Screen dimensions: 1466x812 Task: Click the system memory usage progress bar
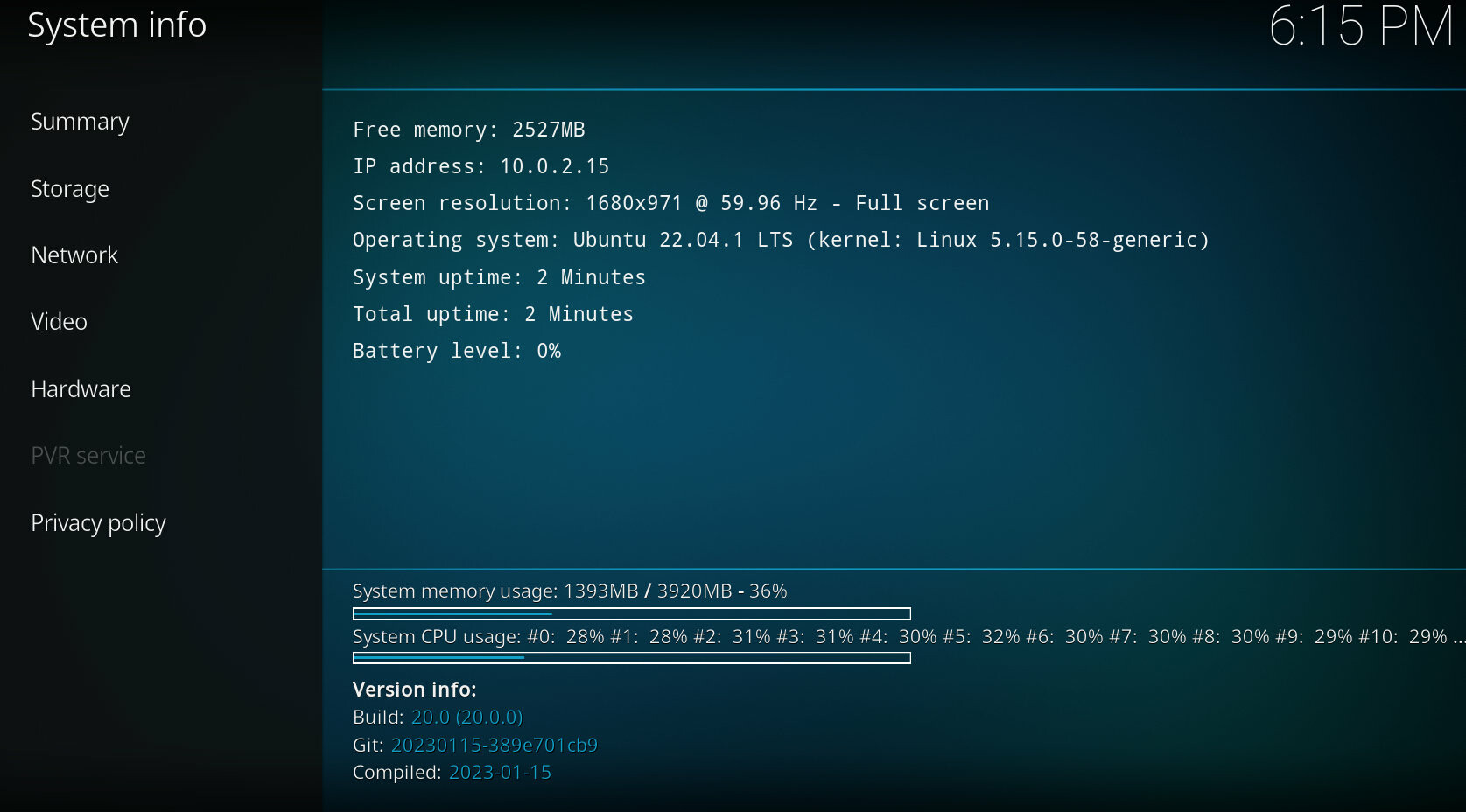(631, 614)
